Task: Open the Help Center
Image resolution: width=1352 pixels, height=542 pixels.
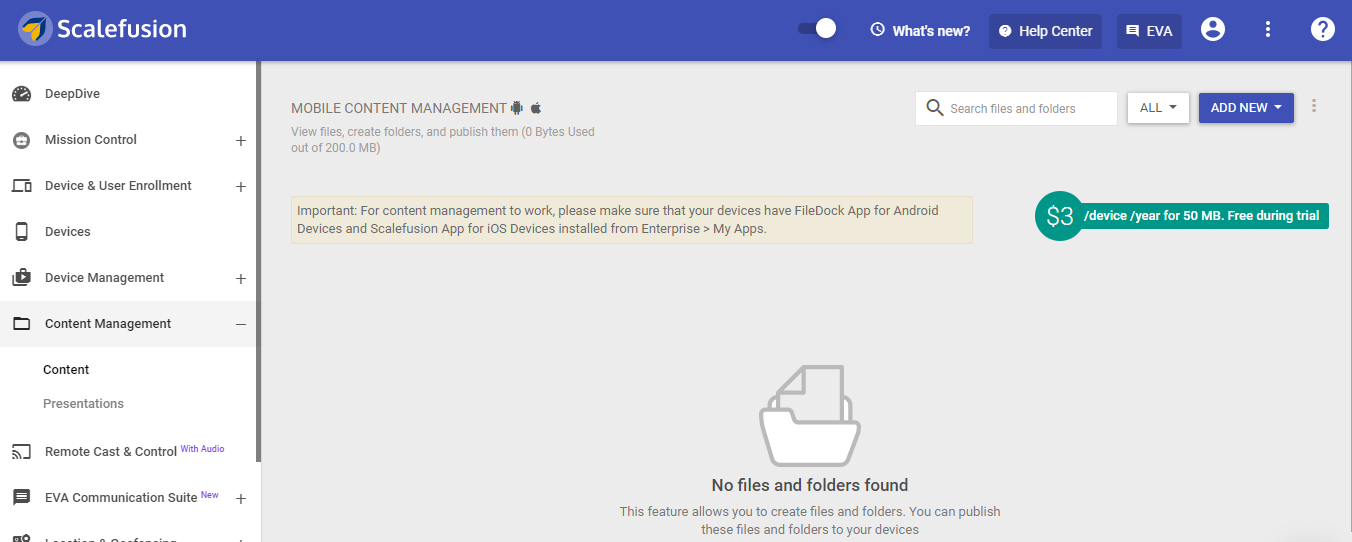Action: [x=1045, y=31]
